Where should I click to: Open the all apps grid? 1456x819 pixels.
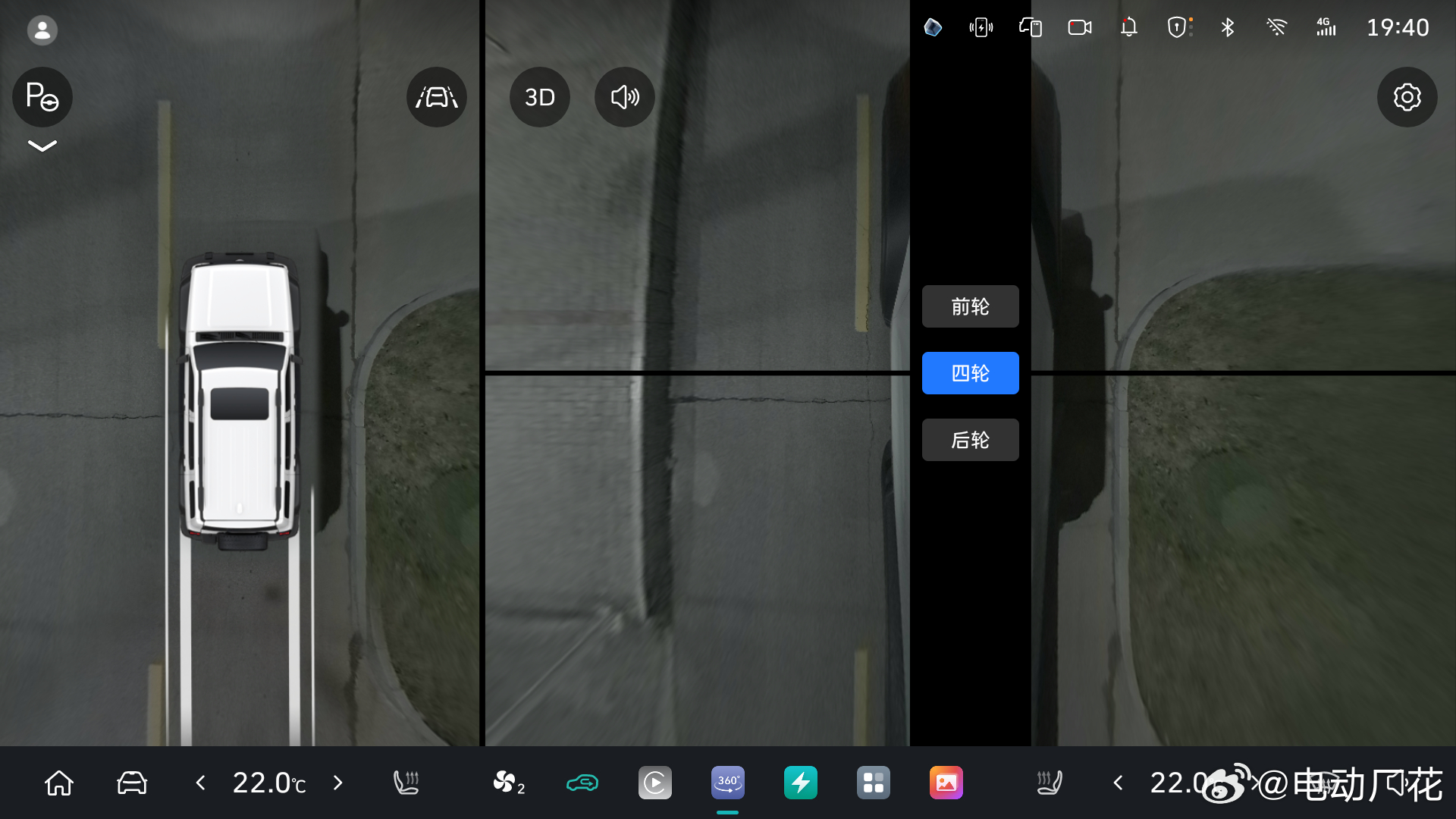[x=874, y=783]
